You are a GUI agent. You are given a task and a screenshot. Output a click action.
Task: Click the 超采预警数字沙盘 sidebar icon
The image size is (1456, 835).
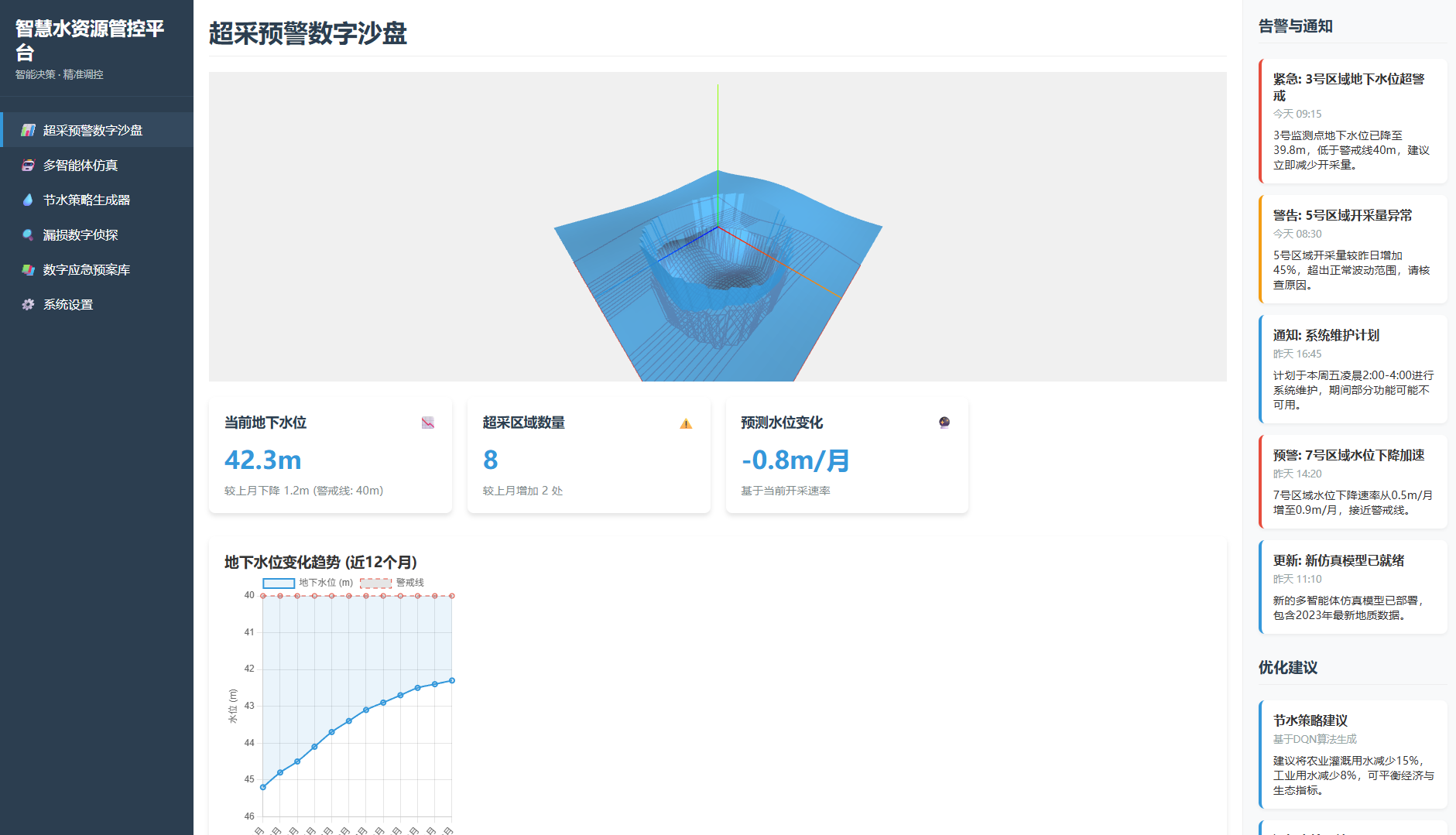coord(28,130)
